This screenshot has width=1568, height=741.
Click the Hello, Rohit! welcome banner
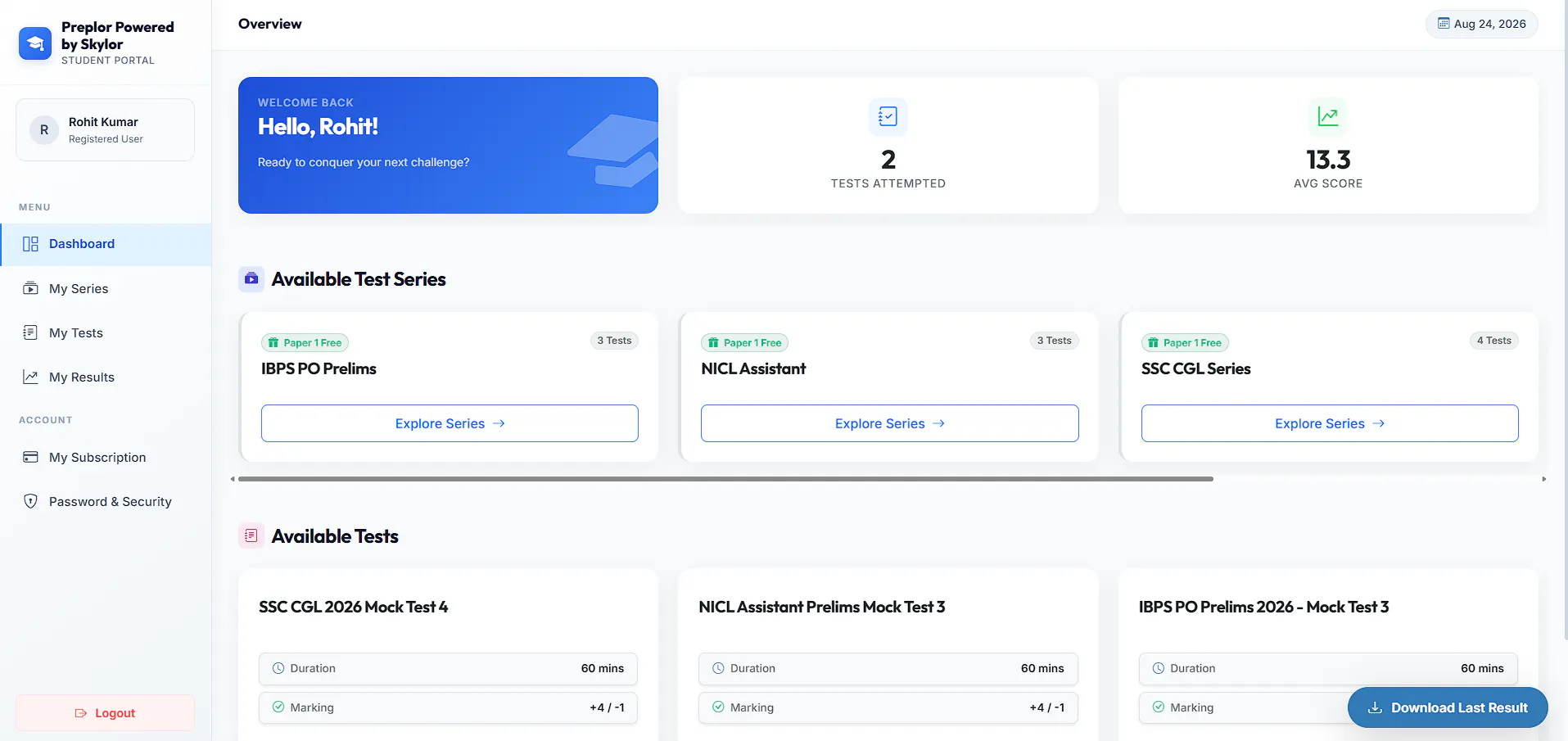pos(448,145)
